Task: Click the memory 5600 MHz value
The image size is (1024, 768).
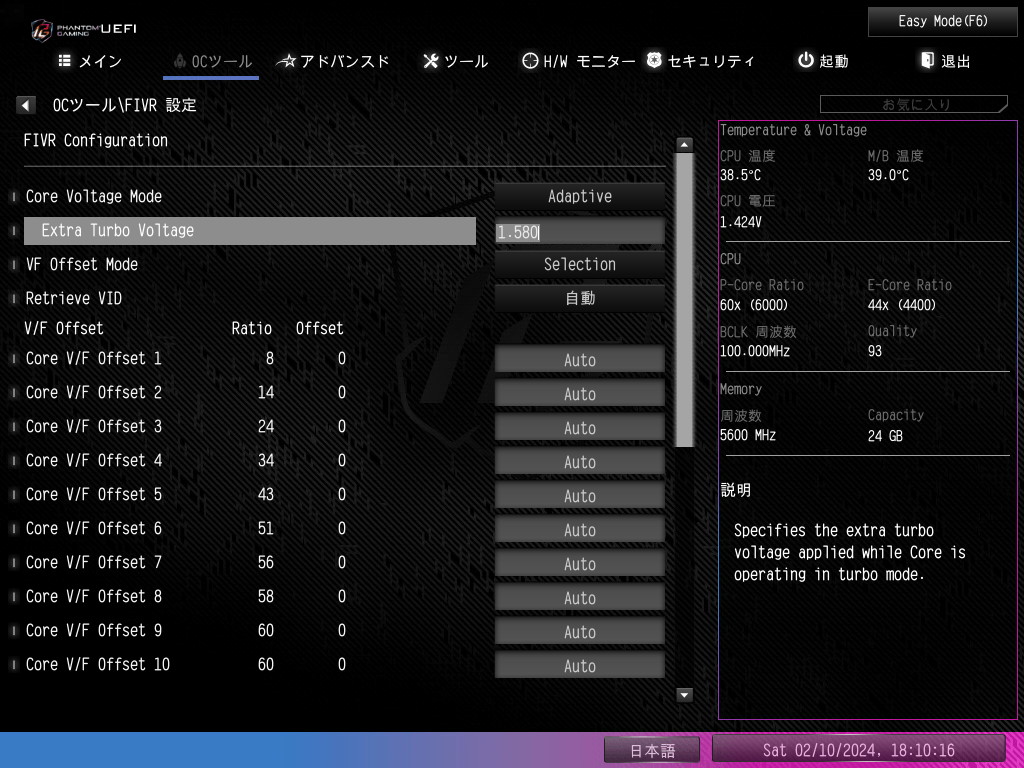Action: tap(748, 436)
